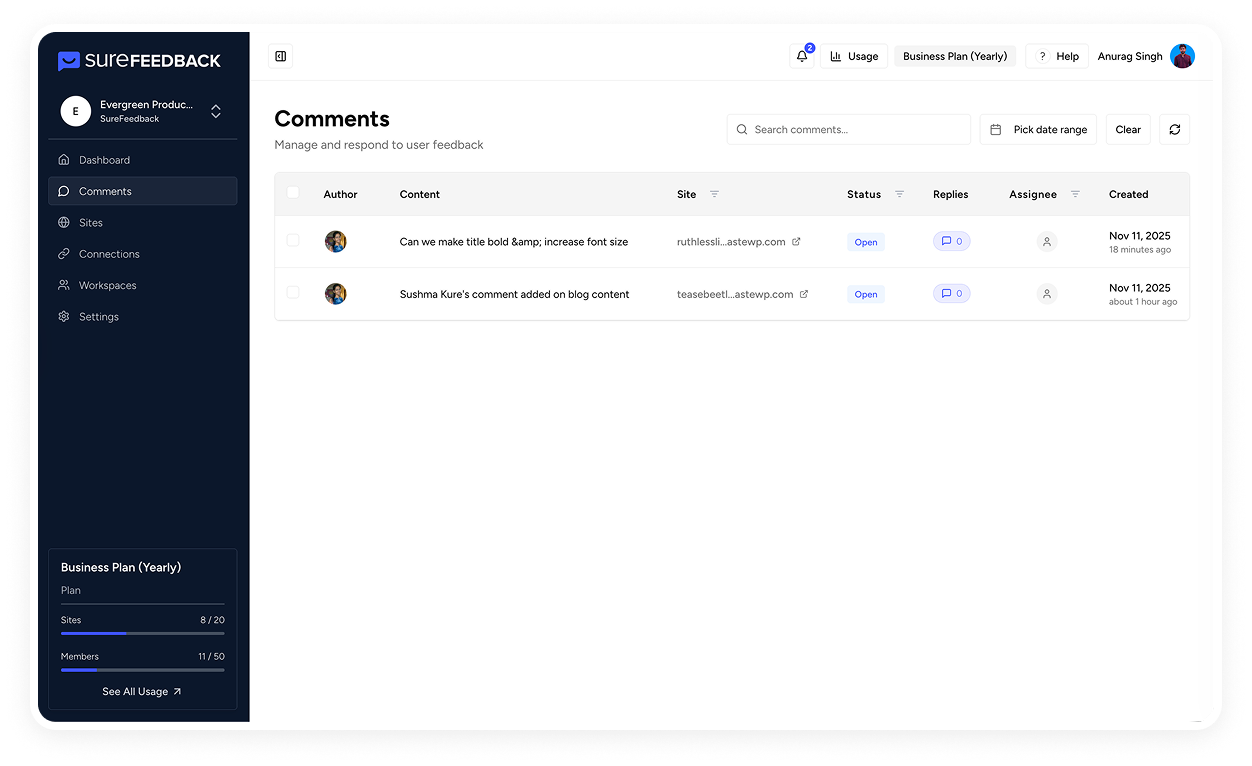Open the notifications bell
This screenshot has height=766, width=1252.
click(801, 56)
